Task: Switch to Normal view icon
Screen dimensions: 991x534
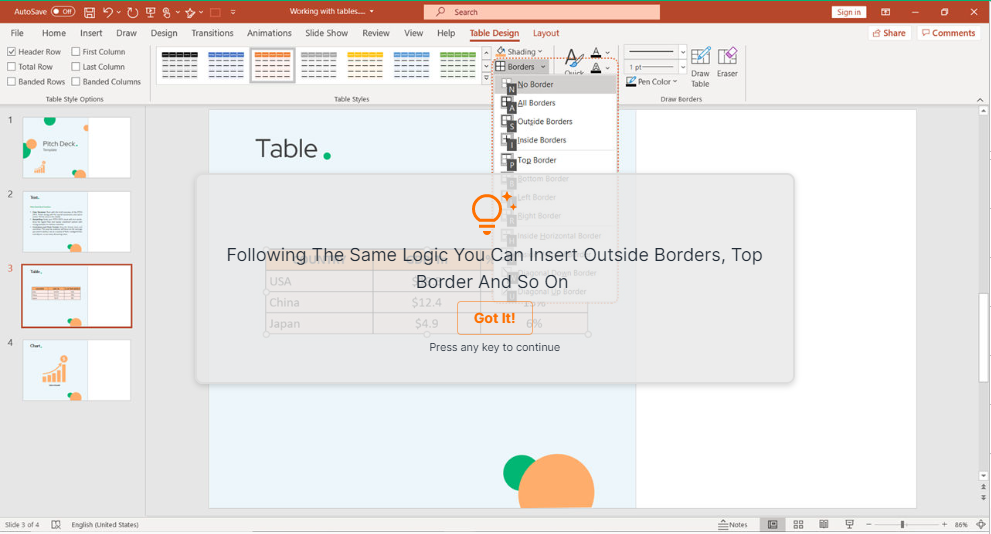Action: point(772,525)
